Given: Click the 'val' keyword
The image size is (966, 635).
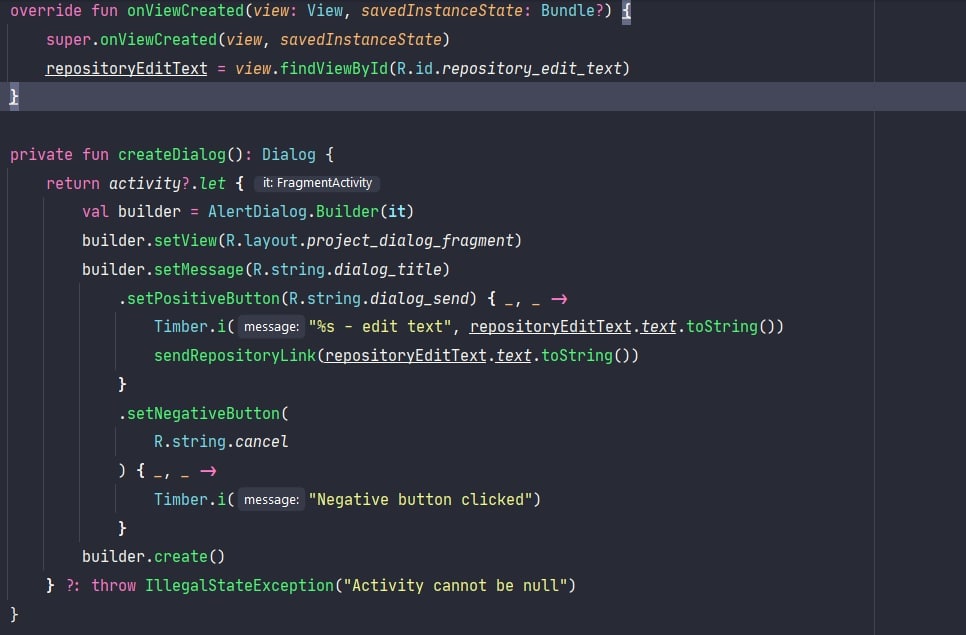Looking at the screenshot, I should pyautogui.click(x=95, y=212).
